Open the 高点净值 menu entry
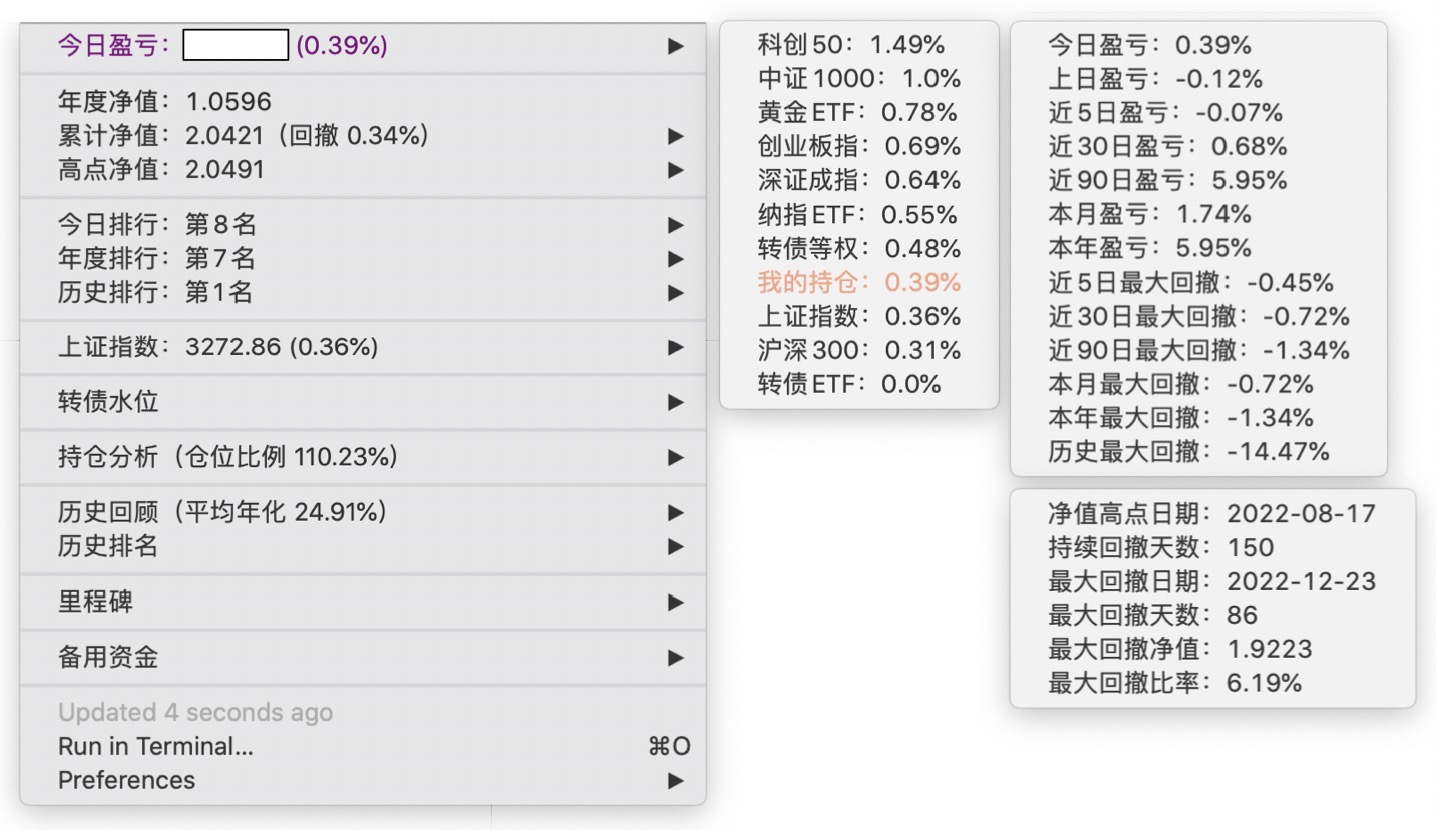This screenshot has height=830, width=1436. click(x=161, y=170)
